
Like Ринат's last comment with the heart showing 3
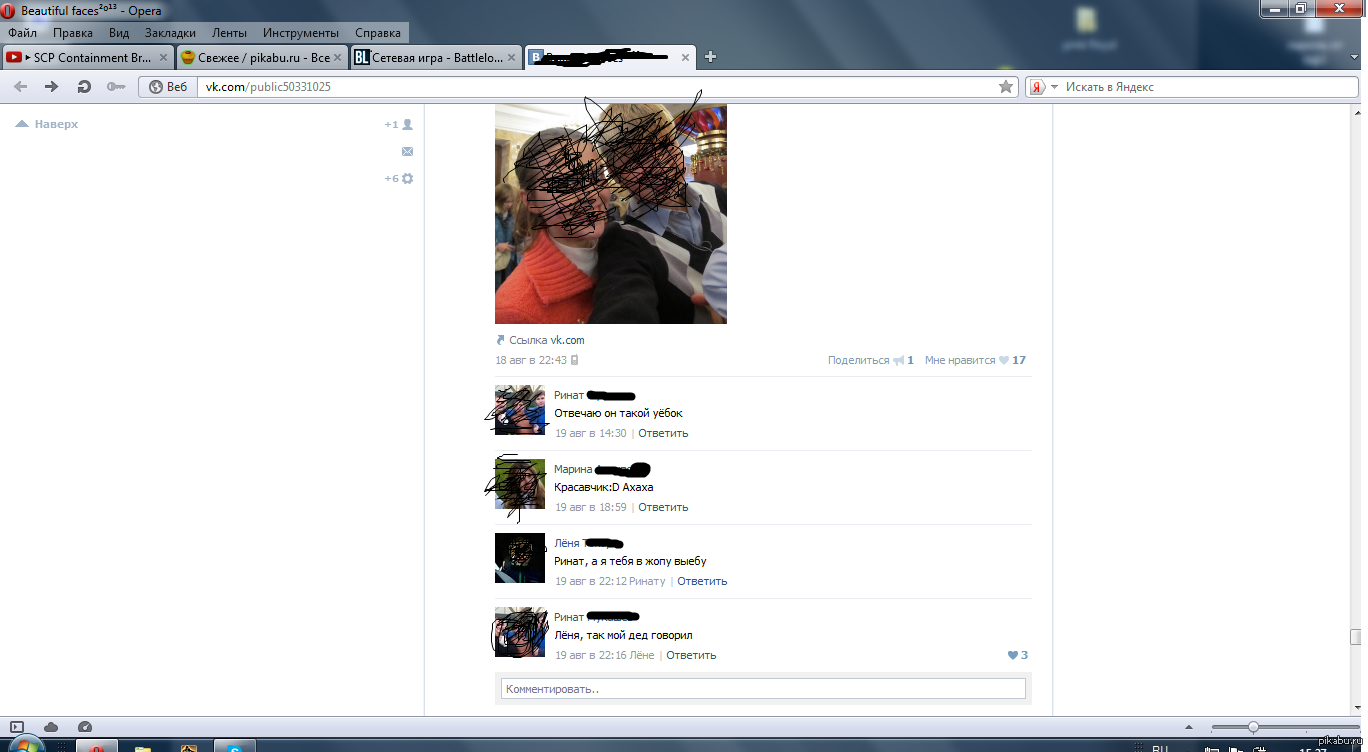(1012, 655)
